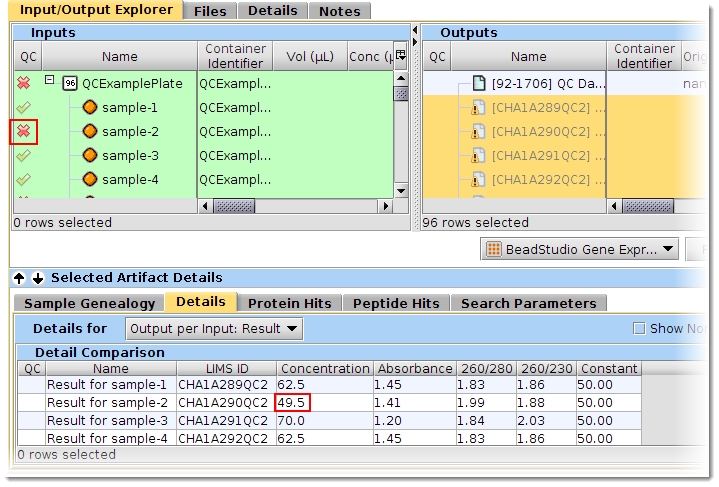Click the LIMS ID column header
The image size is (719, 487).
227,369
